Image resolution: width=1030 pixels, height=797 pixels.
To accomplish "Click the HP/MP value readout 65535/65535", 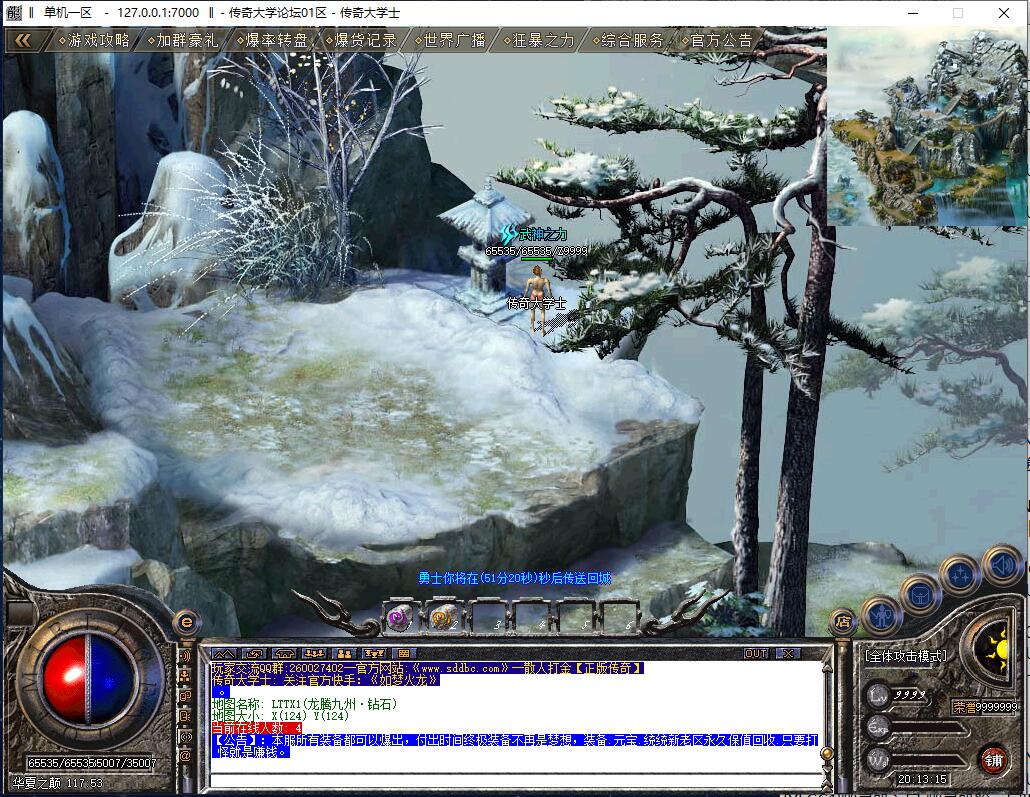I will coord(91,763).
